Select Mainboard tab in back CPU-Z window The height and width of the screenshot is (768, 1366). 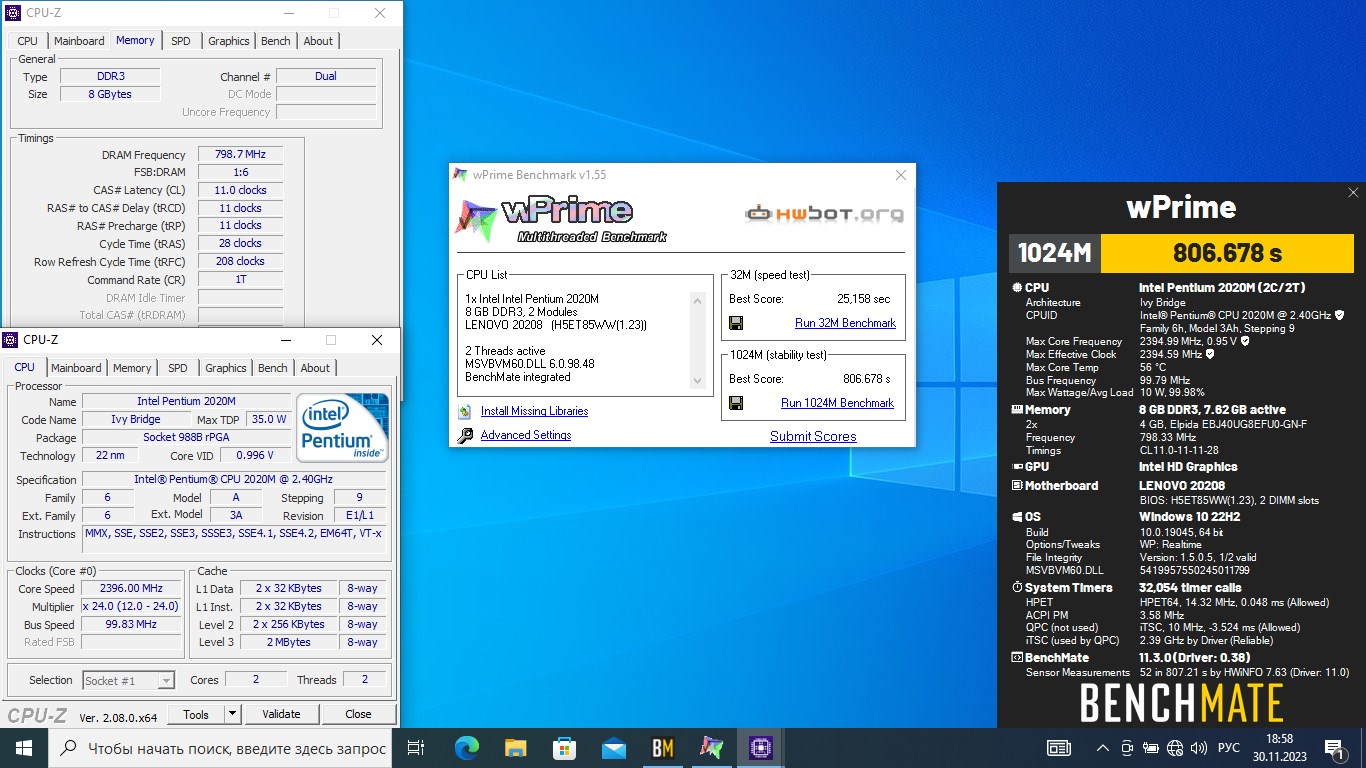pos(79,41)
